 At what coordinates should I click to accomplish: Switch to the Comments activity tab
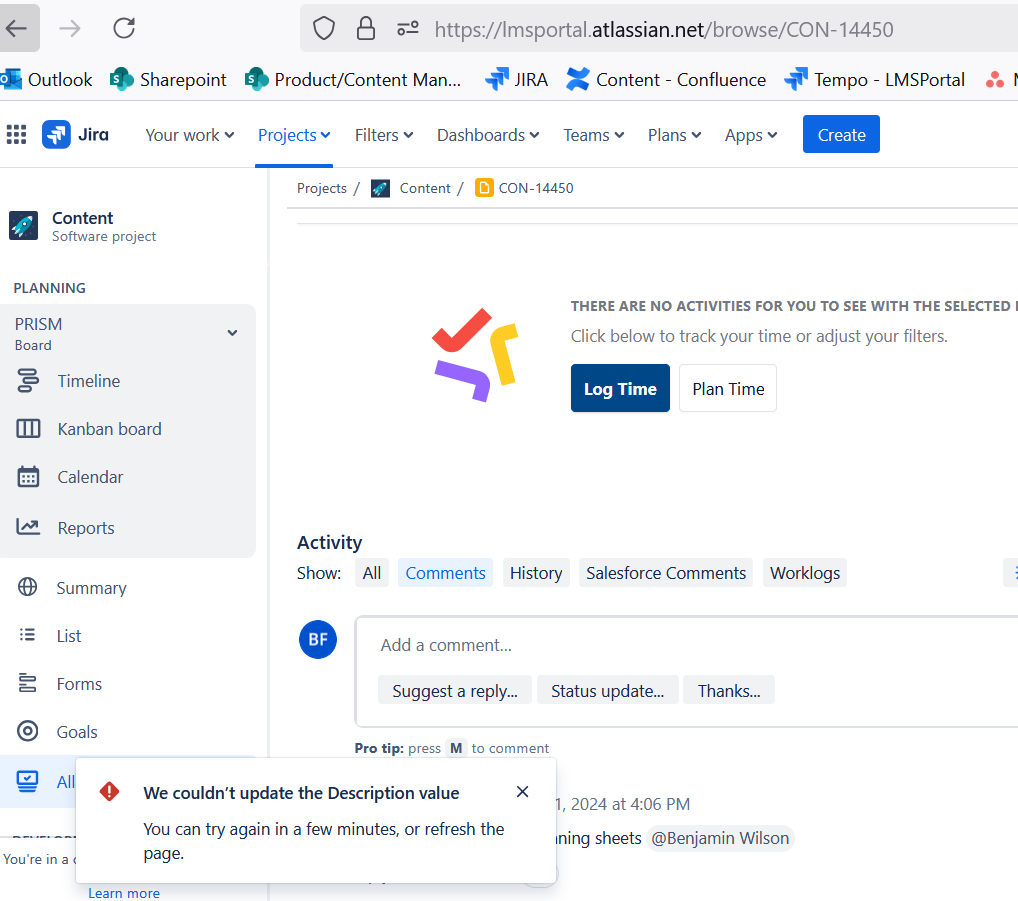445,572
